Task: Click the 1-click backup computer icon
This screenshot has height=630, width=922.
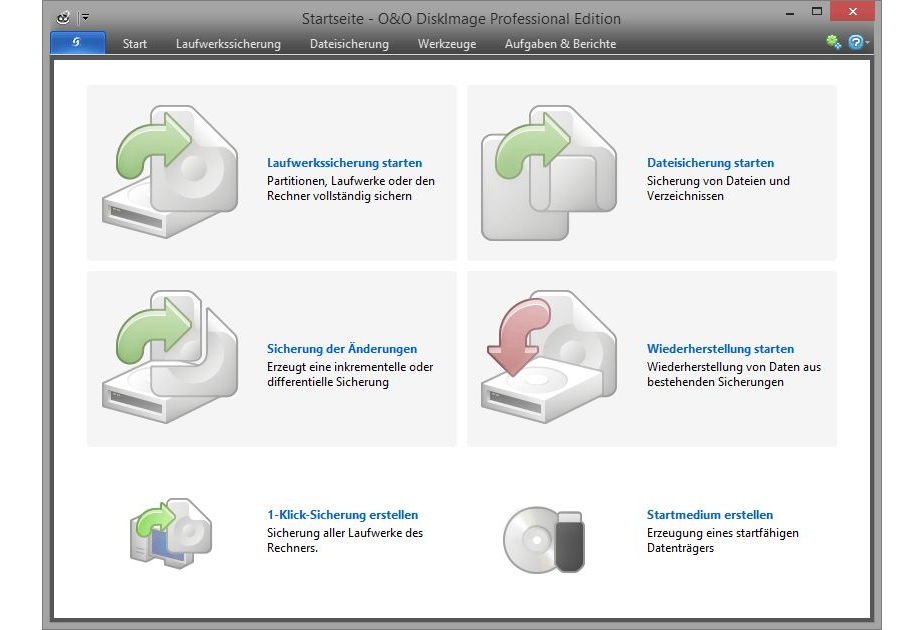Action: [x=171, y=534]
